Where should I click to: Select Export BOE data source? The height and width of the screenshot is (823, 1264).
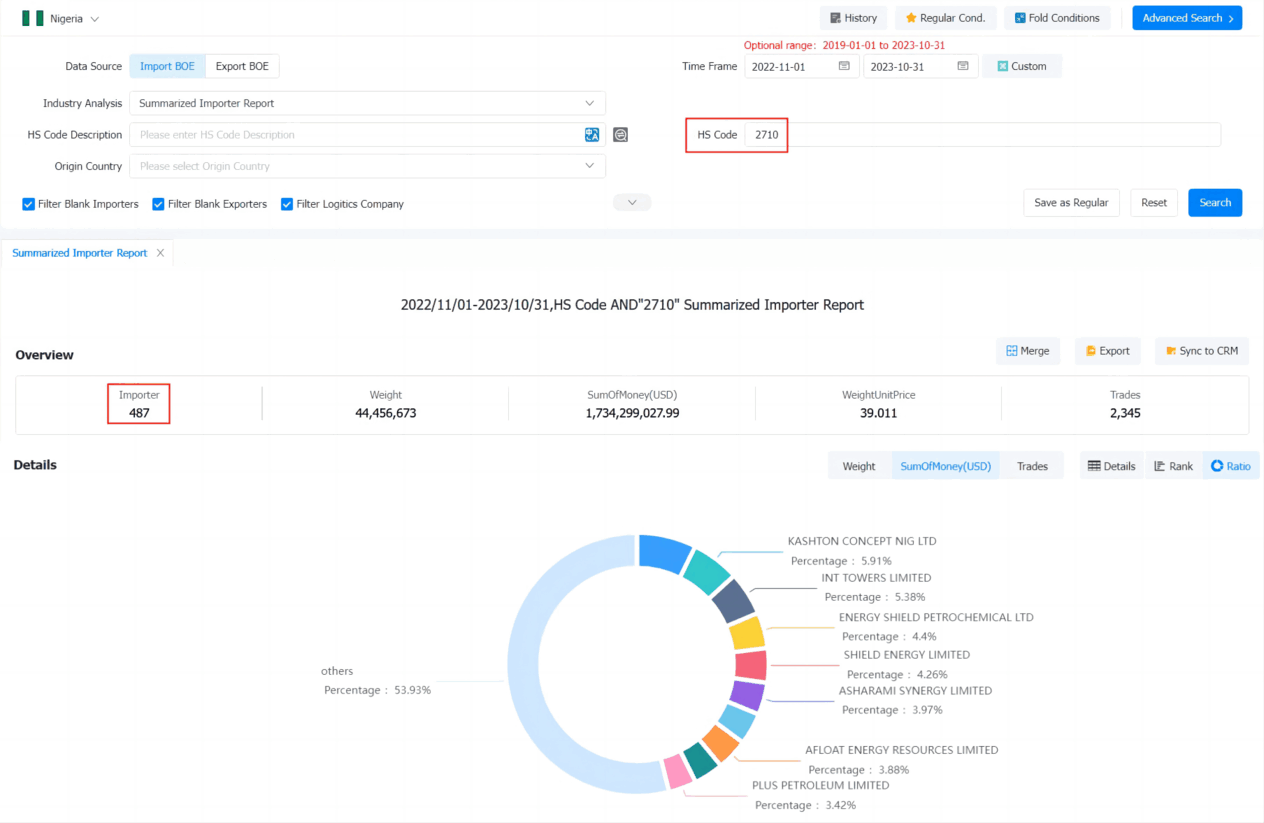[x=242, y=66]
